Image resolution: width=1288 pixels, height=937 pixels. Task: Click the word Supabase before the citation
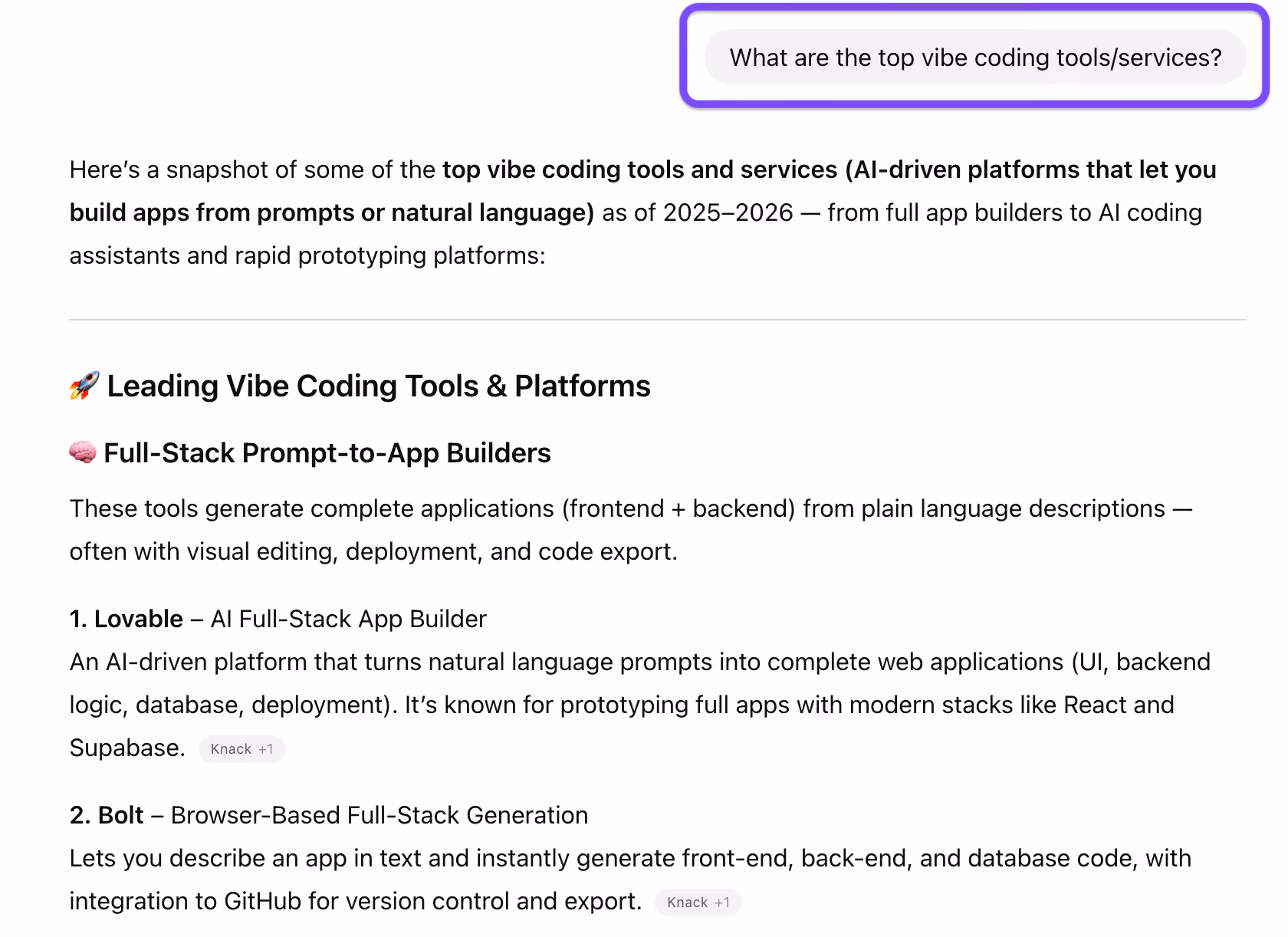coord(127,748)
